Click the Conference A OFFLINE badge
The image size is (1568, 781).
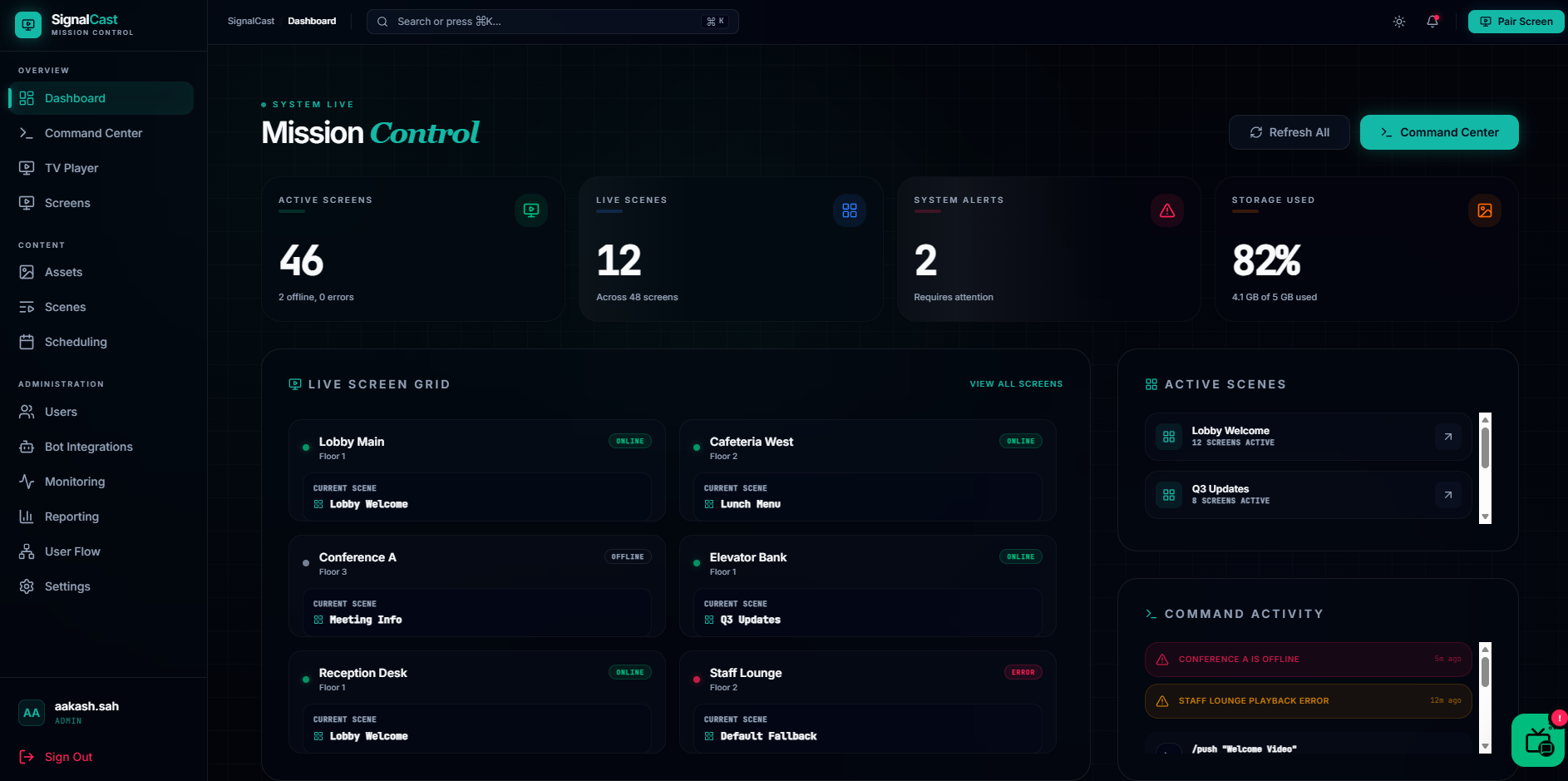pos(628,557)
